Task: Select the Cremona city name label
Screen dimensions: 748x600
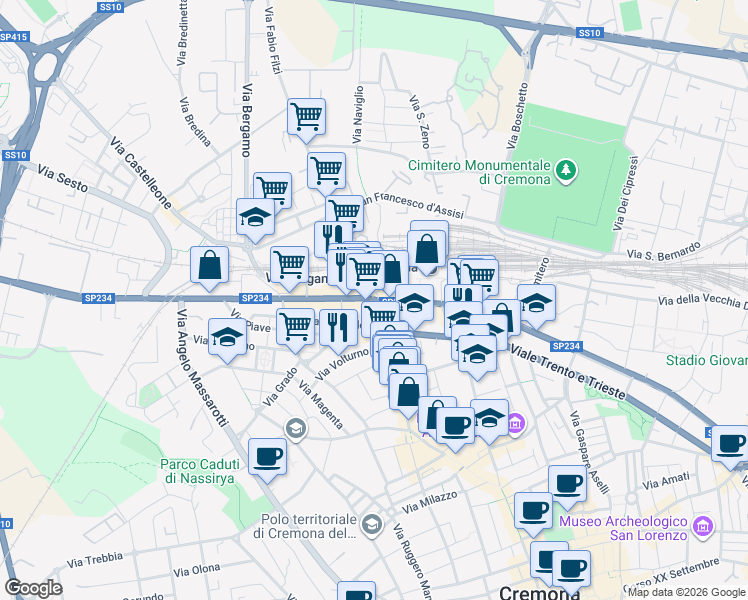Action: 540,594
